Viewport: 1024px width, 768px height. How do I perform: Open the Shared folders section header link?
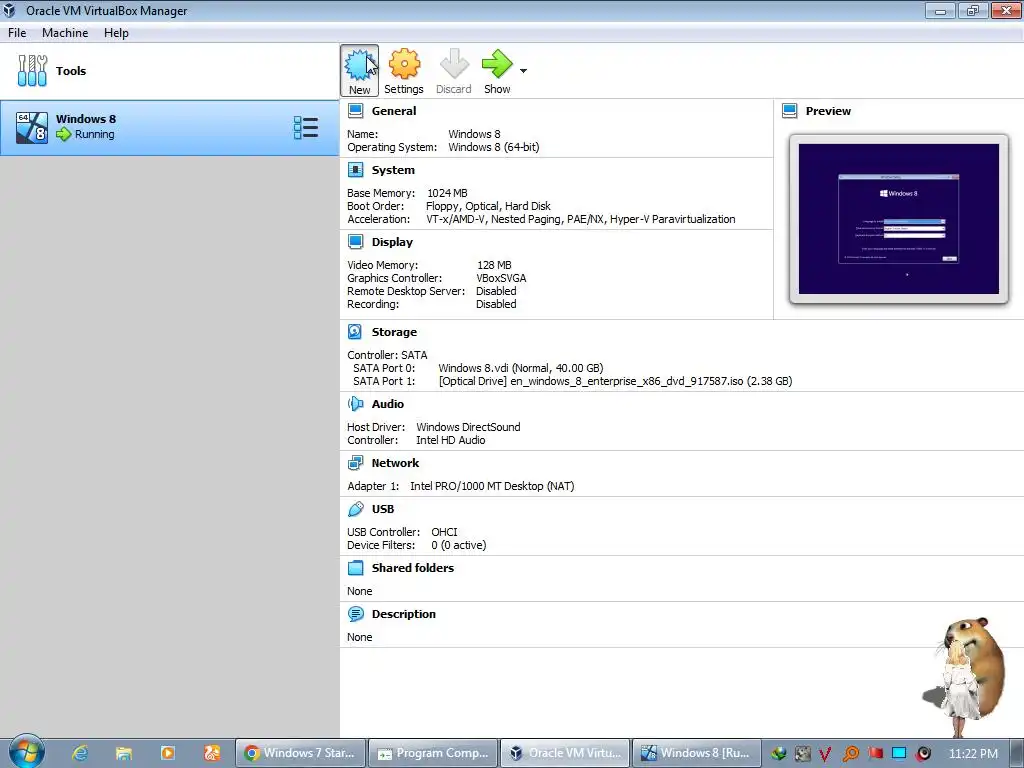click(413, 568)
